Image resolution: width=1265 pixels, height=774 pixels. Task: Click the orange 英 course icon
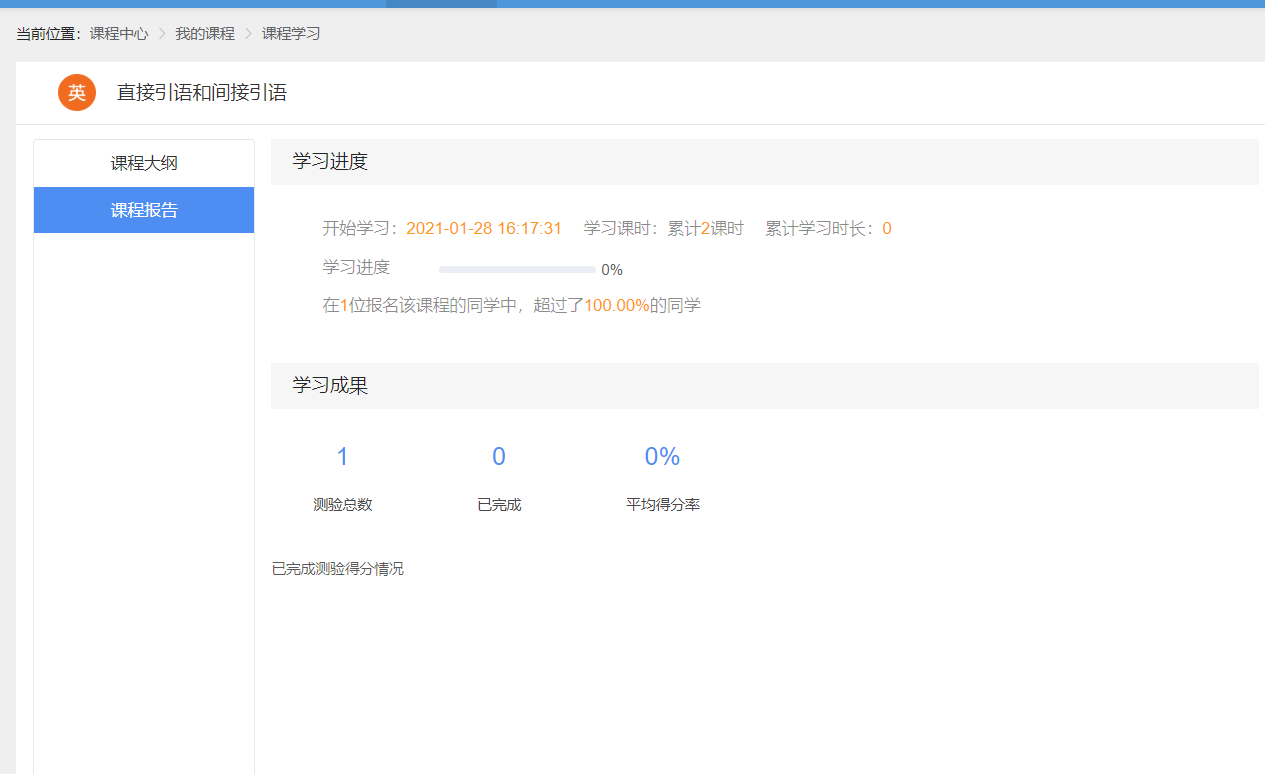(x=77, y=93)
